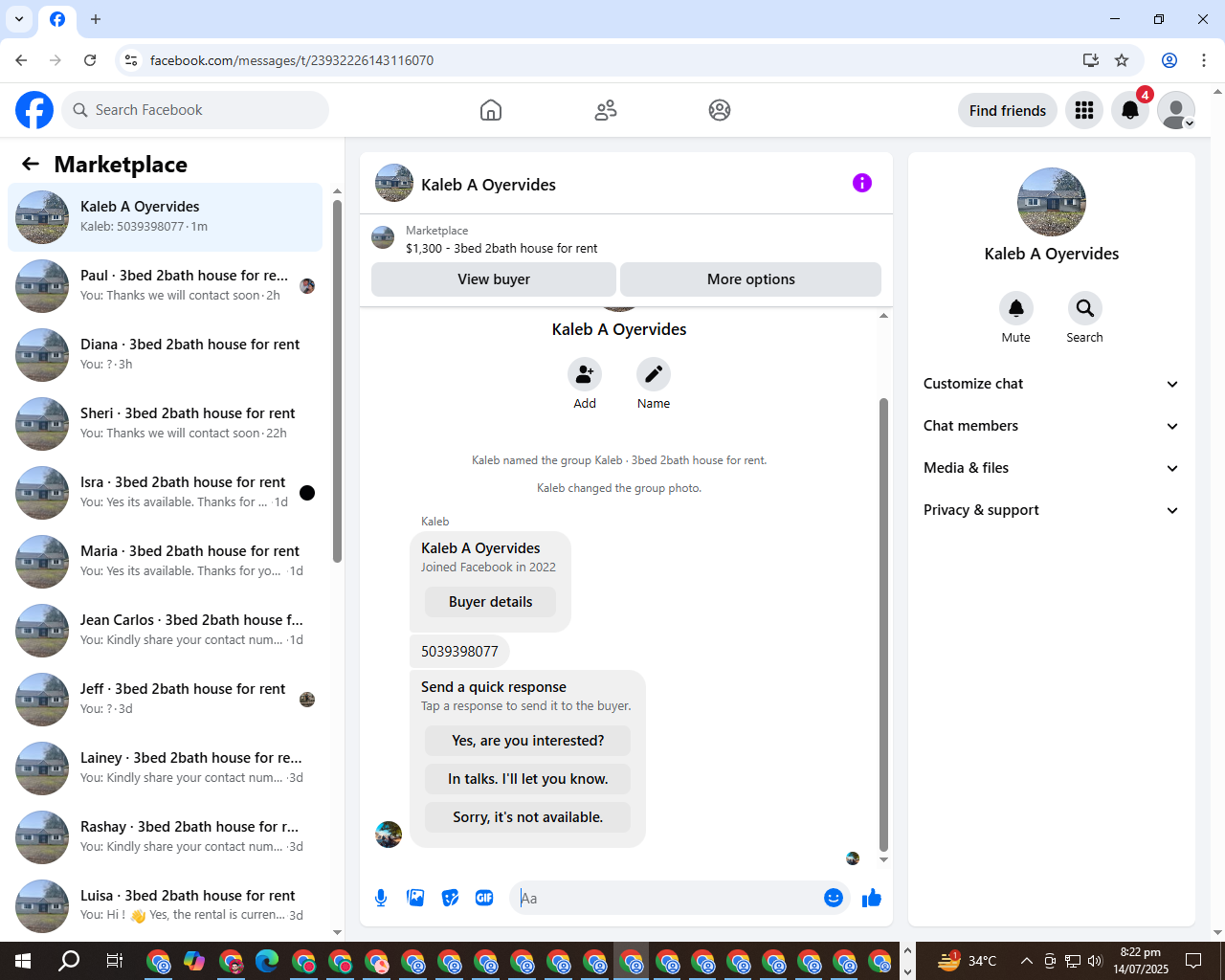Screen dimensions: 1225x980
Task: Choose a sticker icon
Action: point(450,898)
